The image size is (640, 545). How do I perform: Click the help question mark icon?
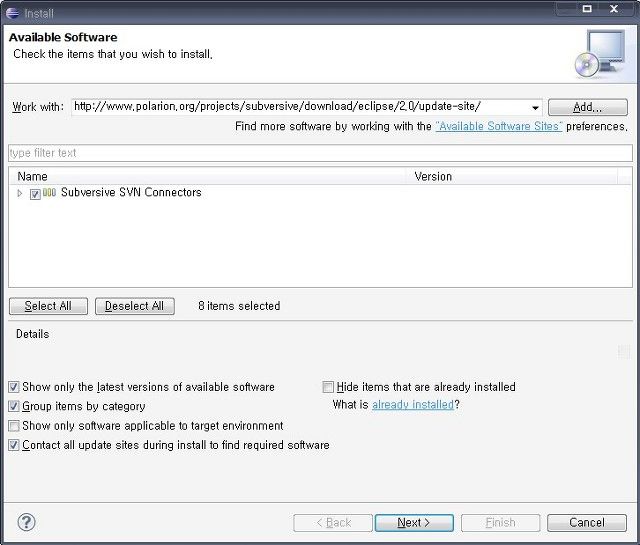pos(27,522)
